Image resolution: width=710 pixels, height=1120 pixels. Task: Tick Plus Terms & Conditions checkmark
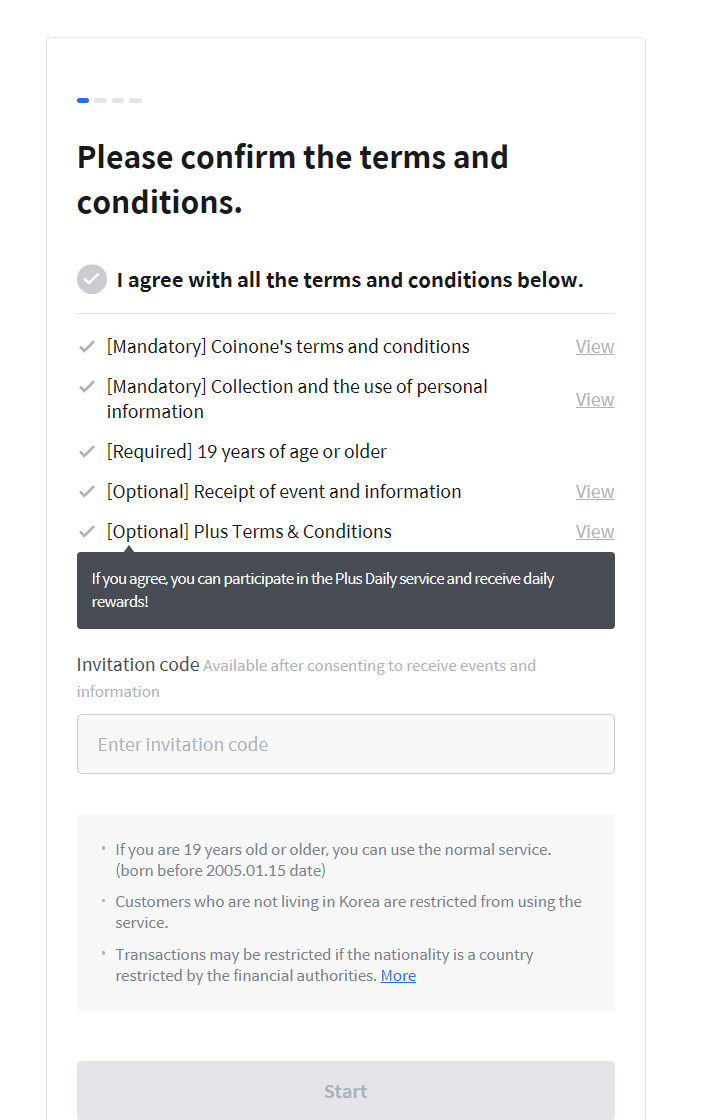87,532
